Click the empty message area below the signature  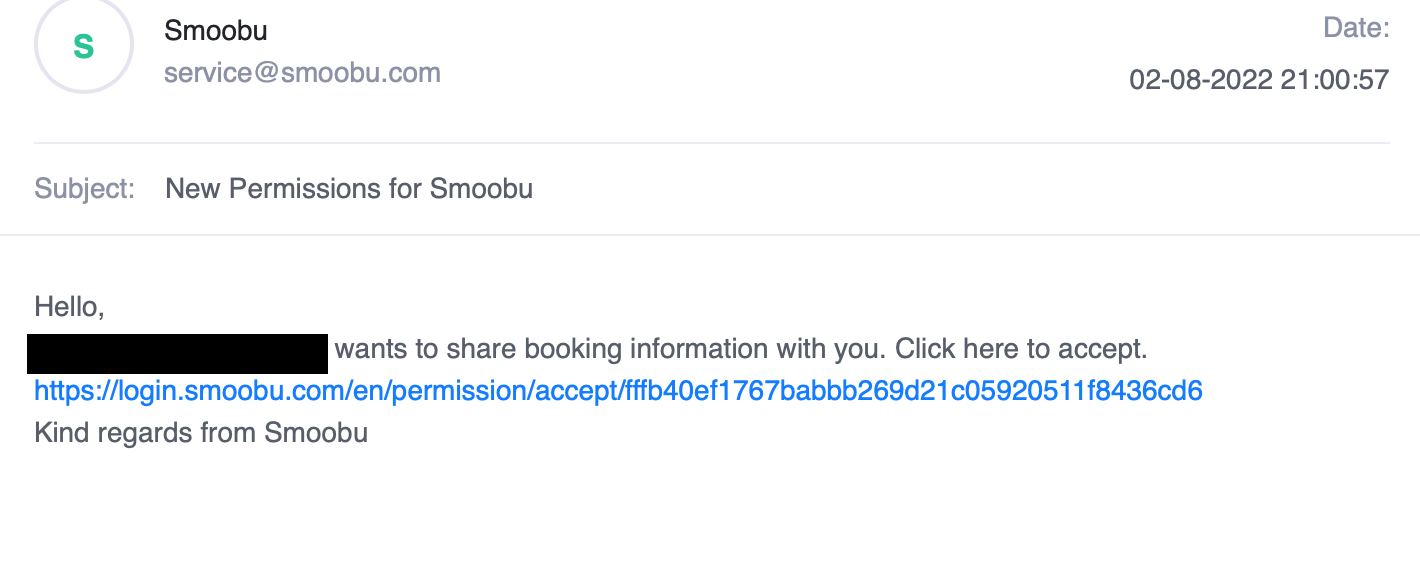click(x=710, y=505)
